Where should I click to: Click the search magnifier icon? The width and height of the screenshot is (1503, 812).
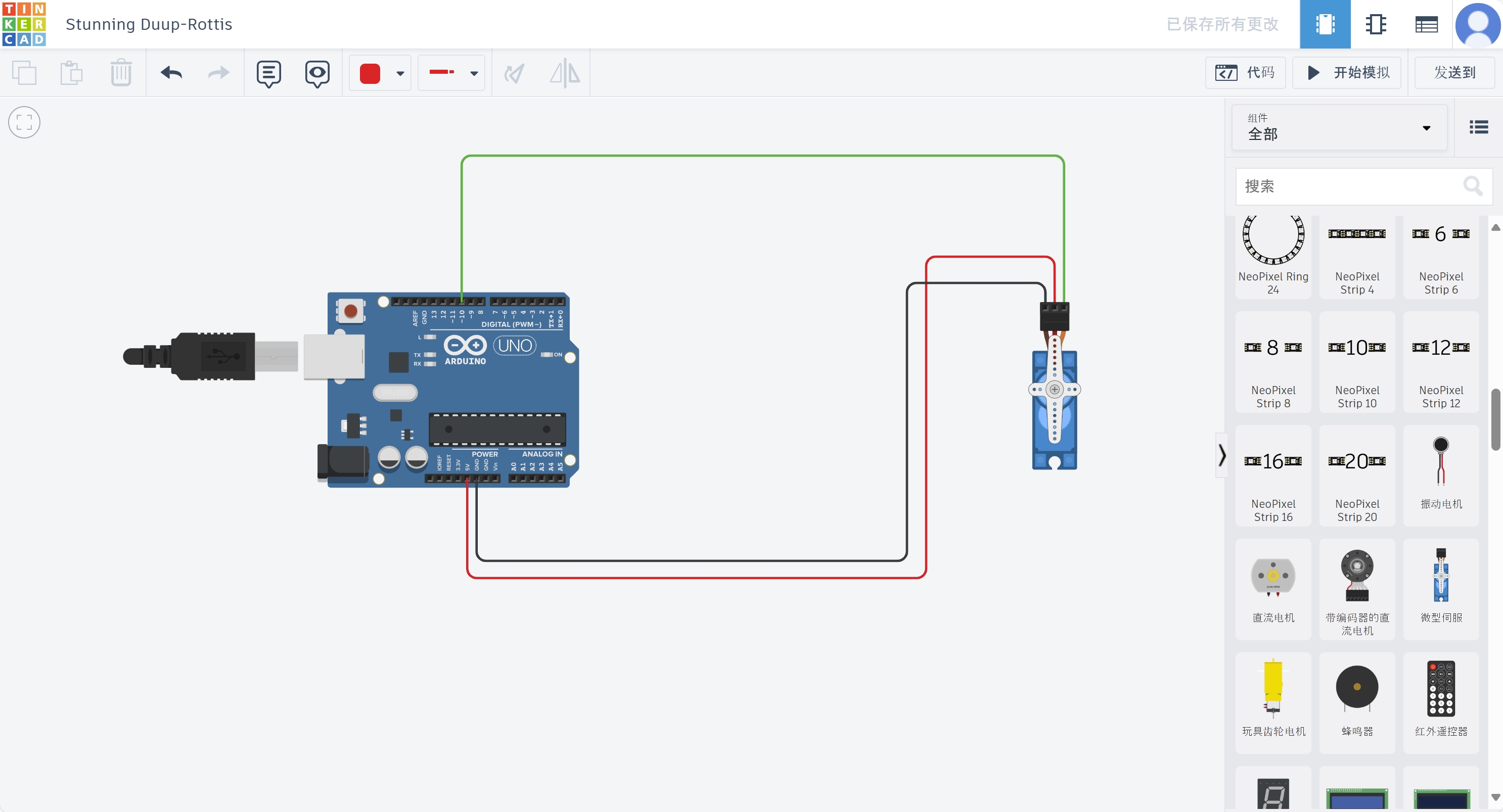tap(1473, 186)
